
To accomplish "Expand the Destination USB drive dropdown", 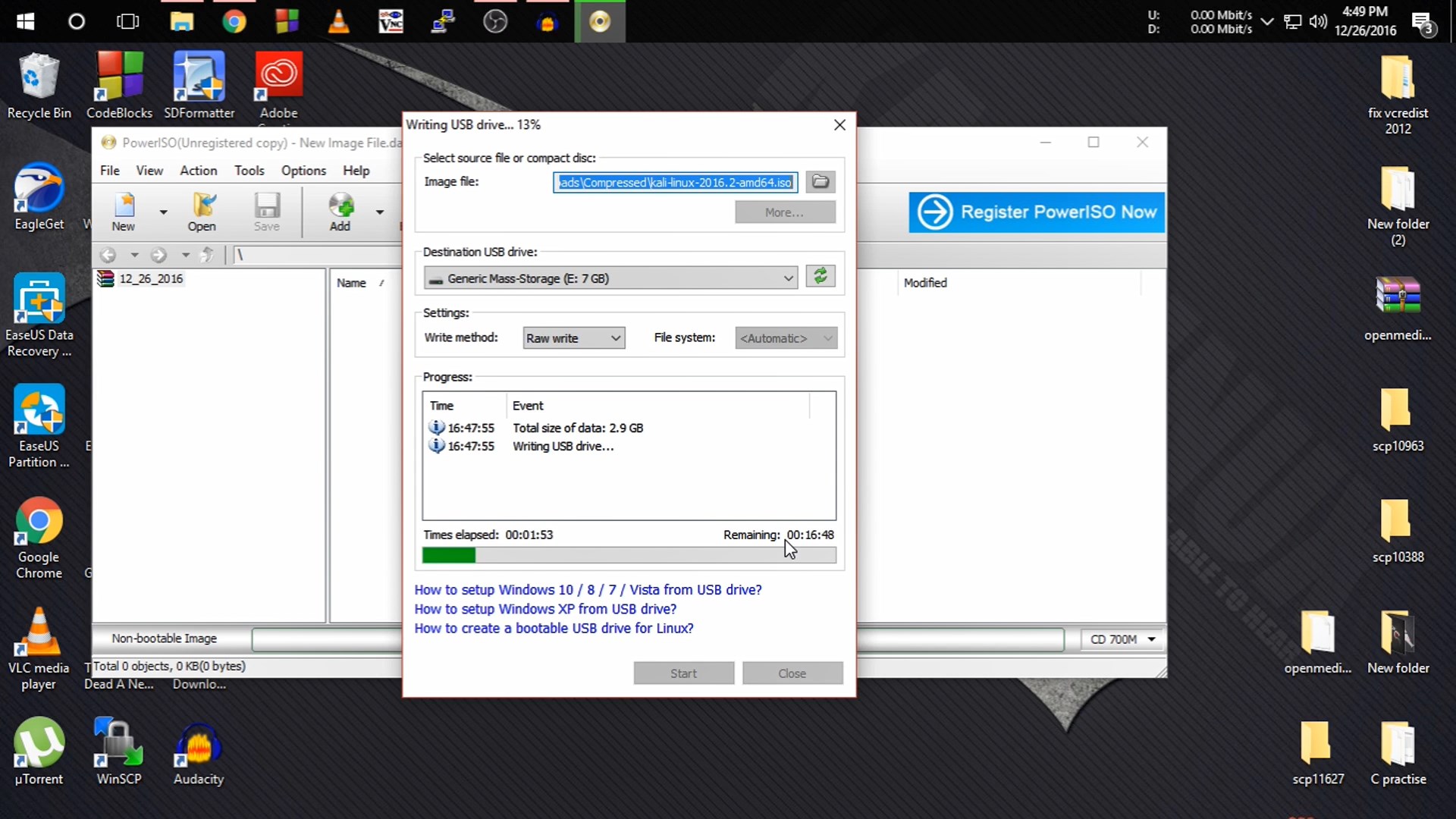I will pyautogui.click(x=789, y=278).
